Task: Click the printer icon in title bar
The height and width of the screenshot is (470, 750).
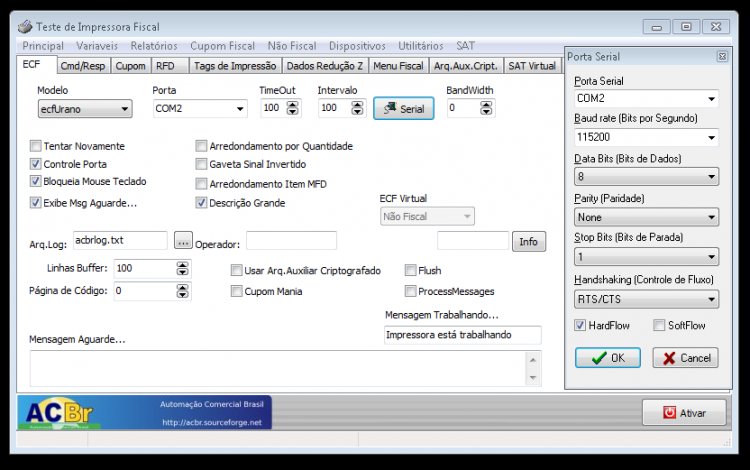Action: coord(25,27)
